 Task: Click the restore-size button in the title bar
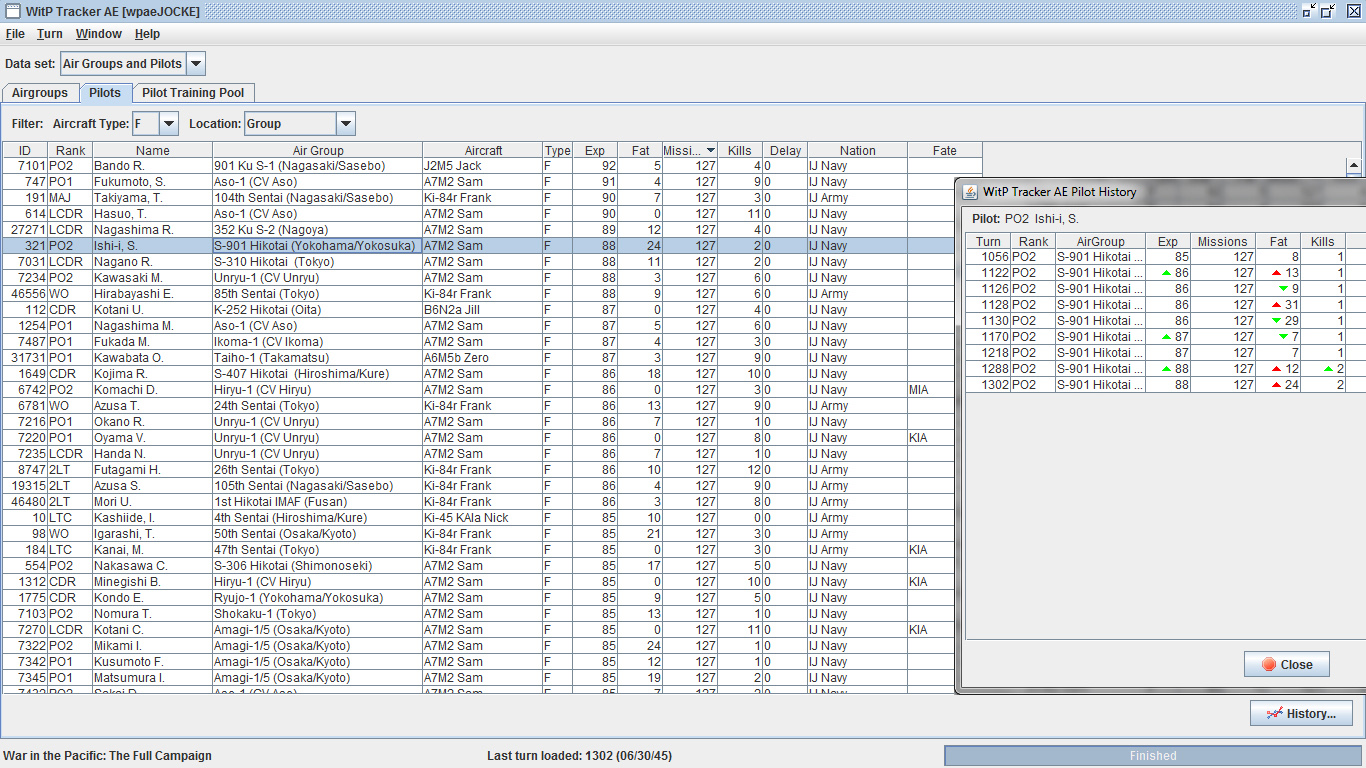pos(1328,11)
